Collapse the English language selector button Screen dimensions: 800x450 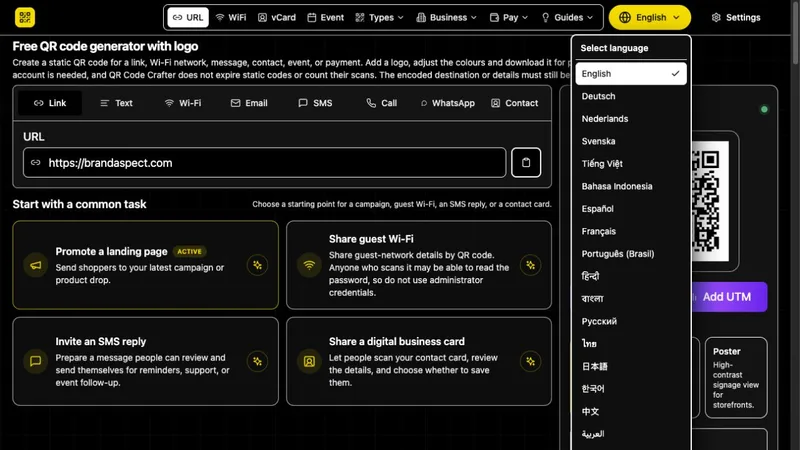pyautogui.click(x=649, y=17)
